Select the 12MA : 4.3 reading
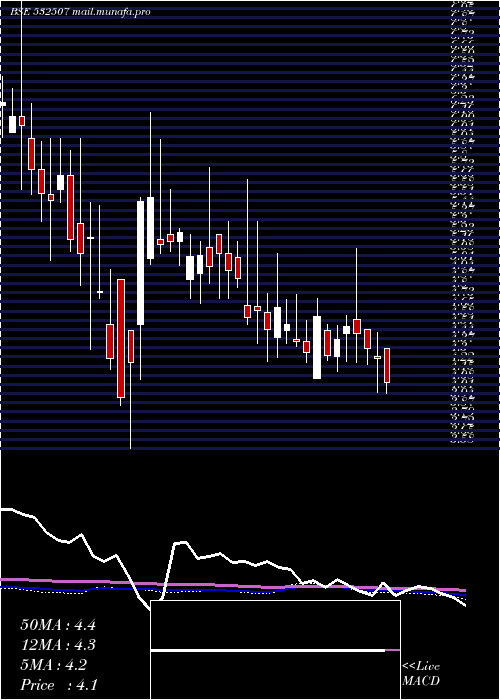This screenshot has width=500, height=700. pyautogui.click(x=58, y=645)
